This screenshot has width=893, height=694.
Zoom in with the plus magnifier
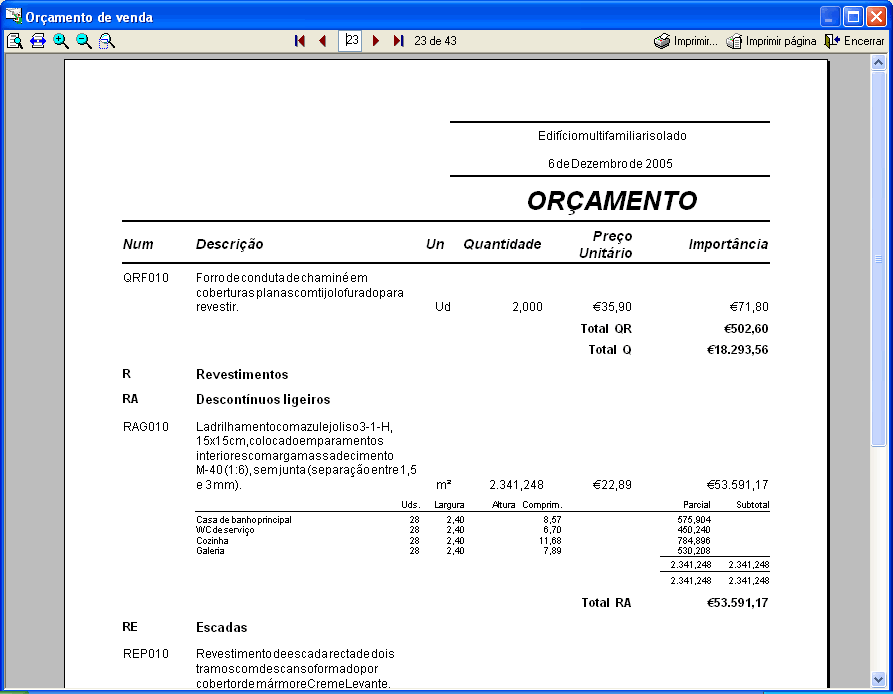[x=61, y=41]
